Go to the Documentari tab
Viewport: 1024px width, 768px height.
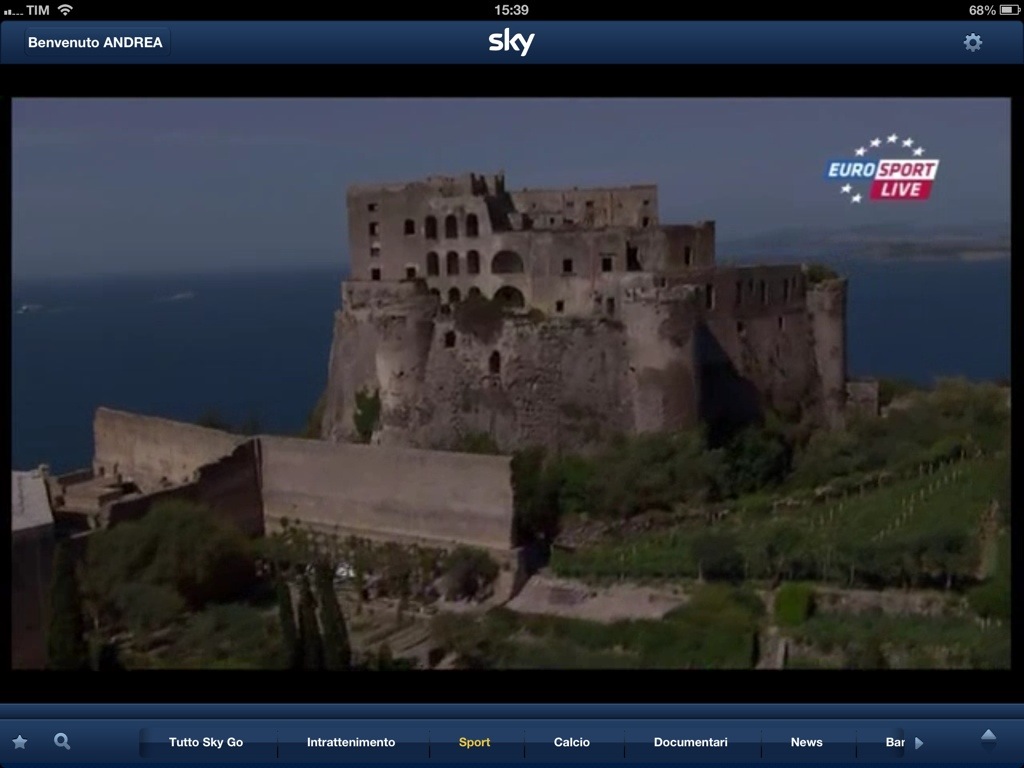click(x=690, y=742)
